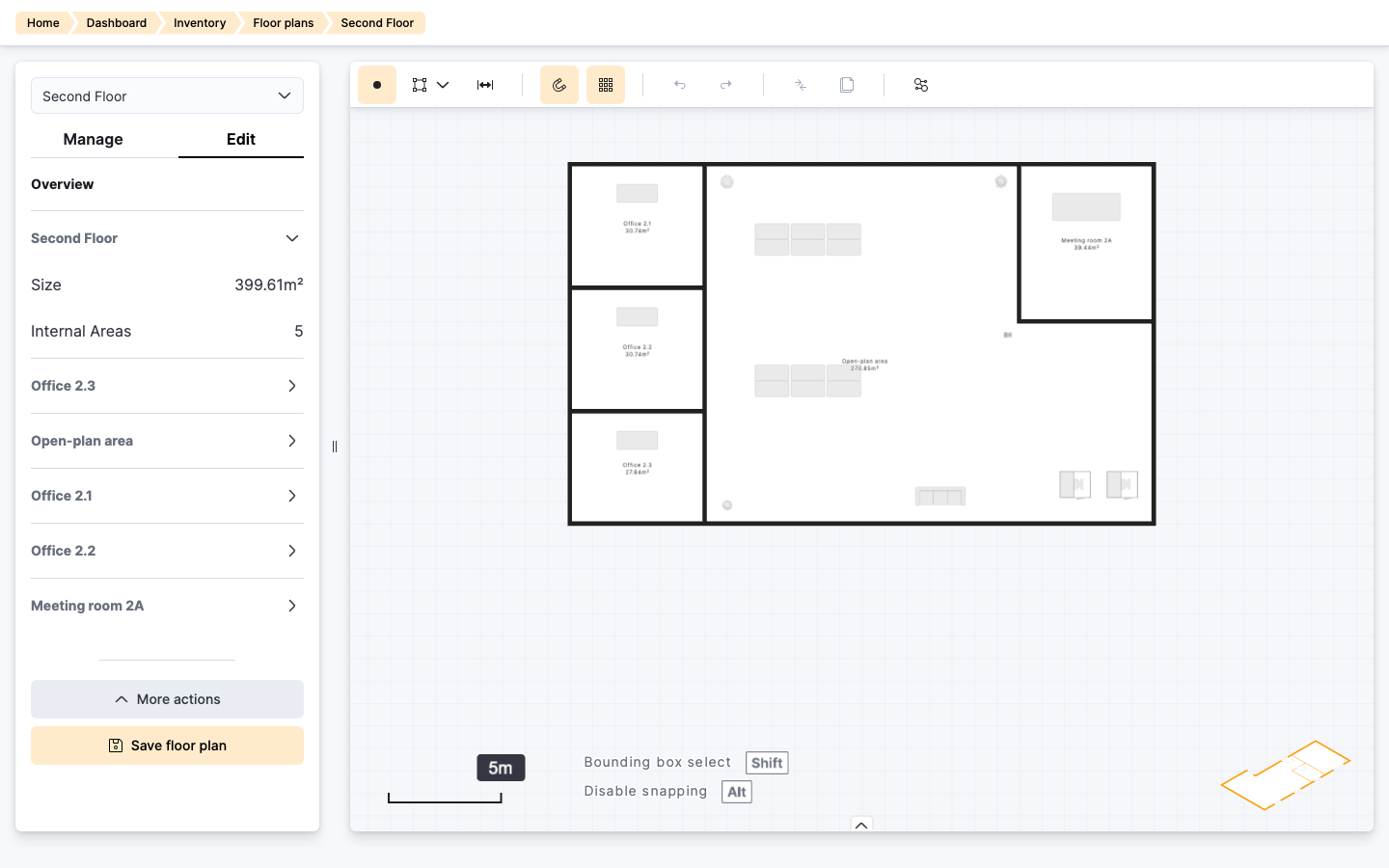
Task: Expand the Office 2.2 area row
Action: point(167,551)
